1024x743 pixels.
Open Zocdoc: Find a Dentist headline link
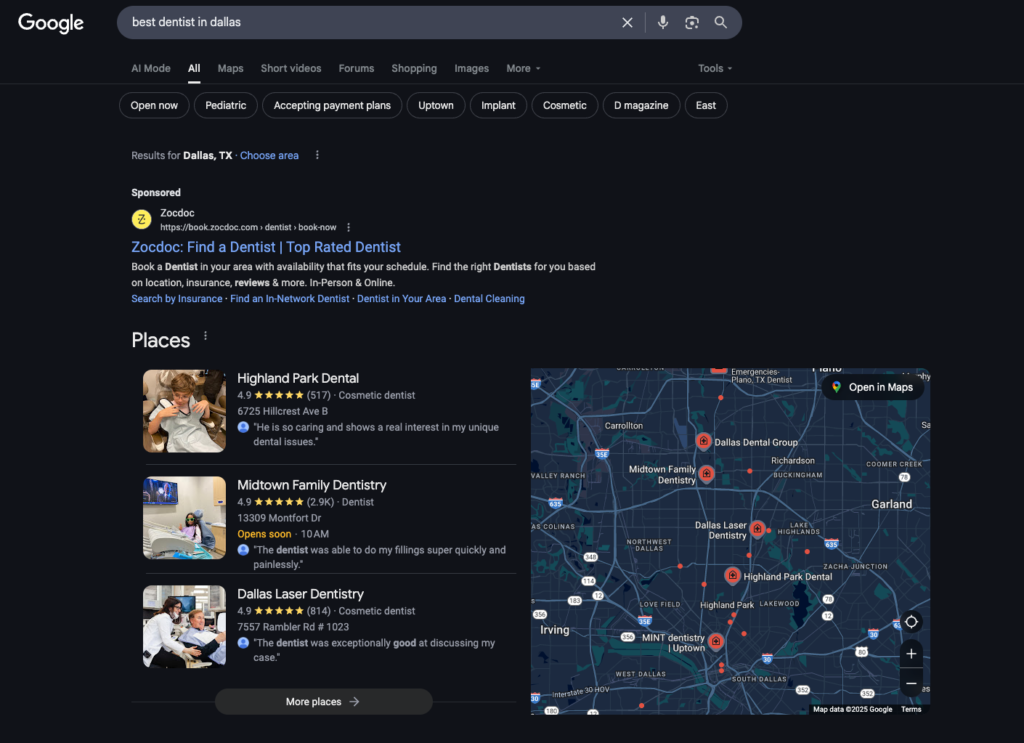(x=266, y=247)
